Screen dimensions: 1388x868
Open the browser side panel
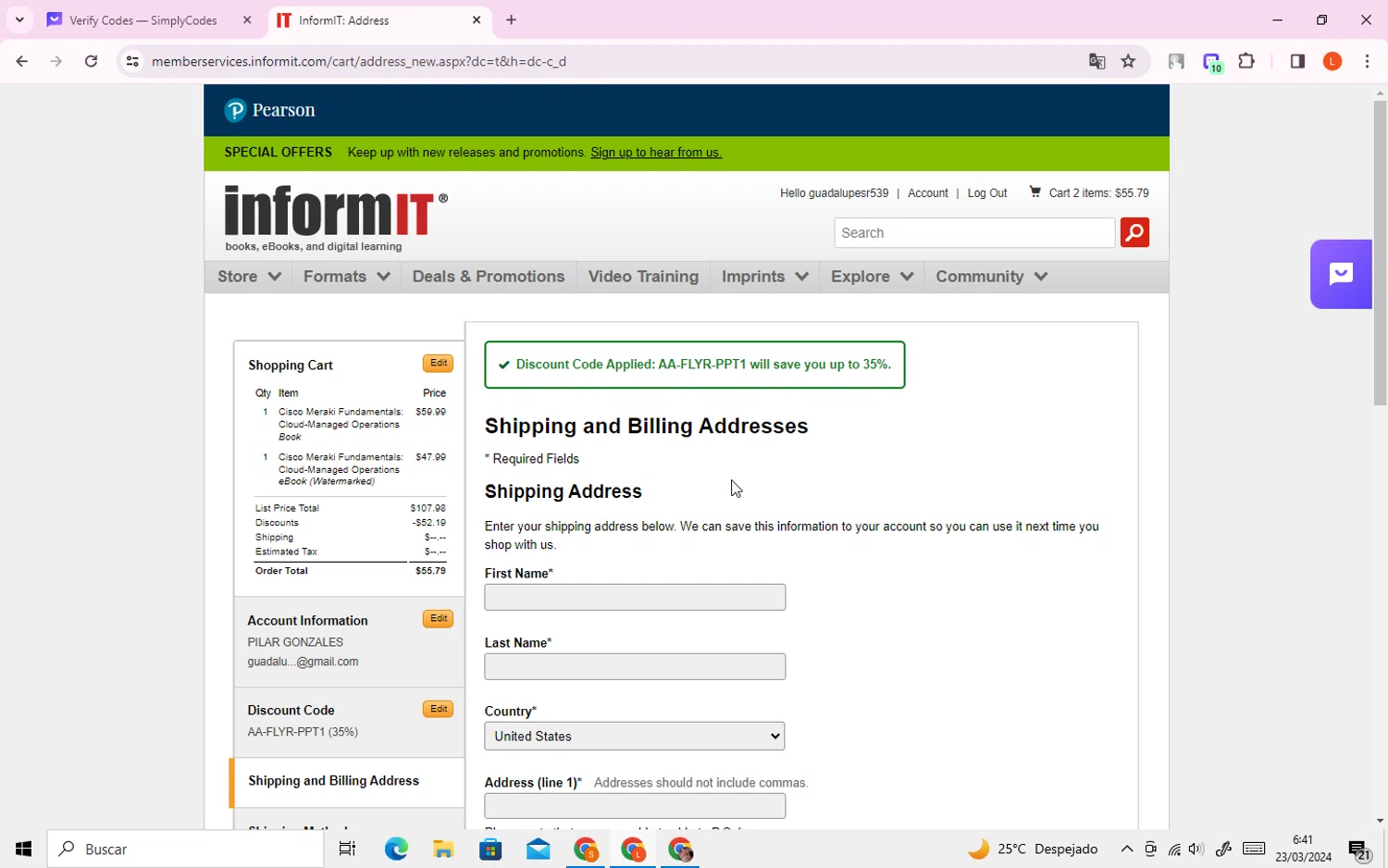click(1297, 61)
